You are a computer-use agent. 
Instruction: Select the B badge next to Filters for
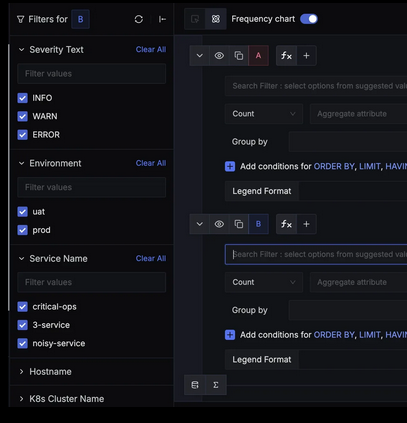[80, 19]
